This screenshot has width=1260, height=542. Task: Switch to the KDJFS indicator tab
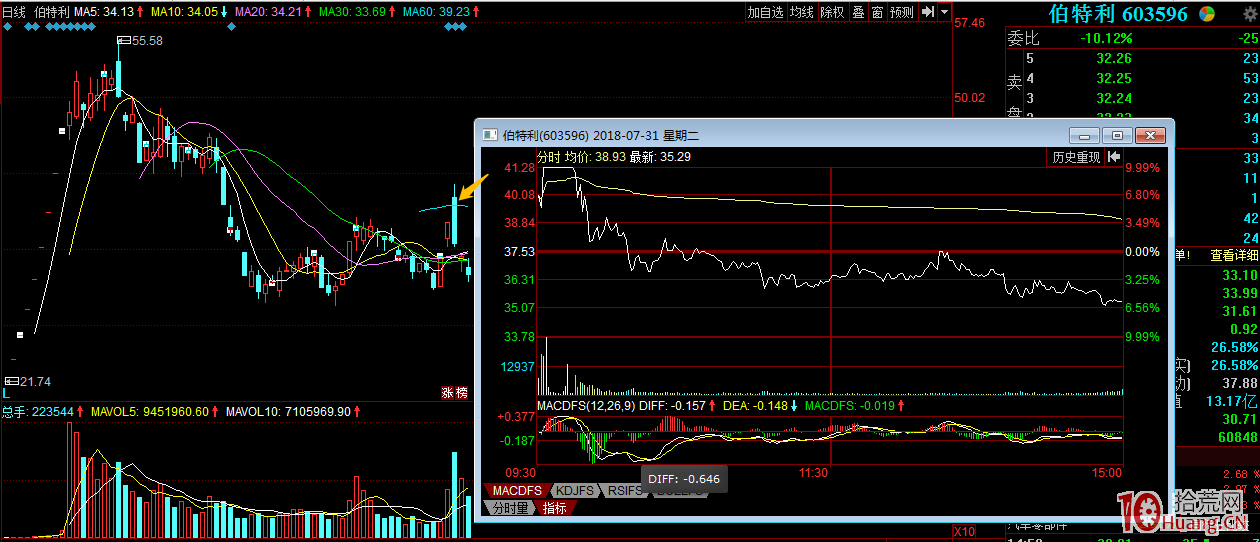pos(573,490)
